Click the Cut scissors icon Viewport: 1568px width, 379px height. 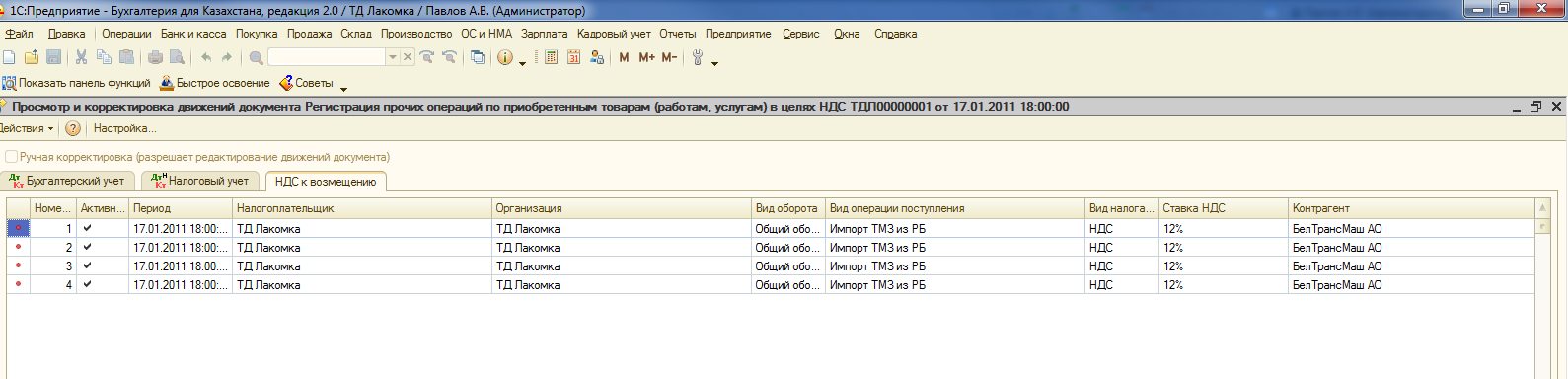pyautogui.click(x=81, y=57)
